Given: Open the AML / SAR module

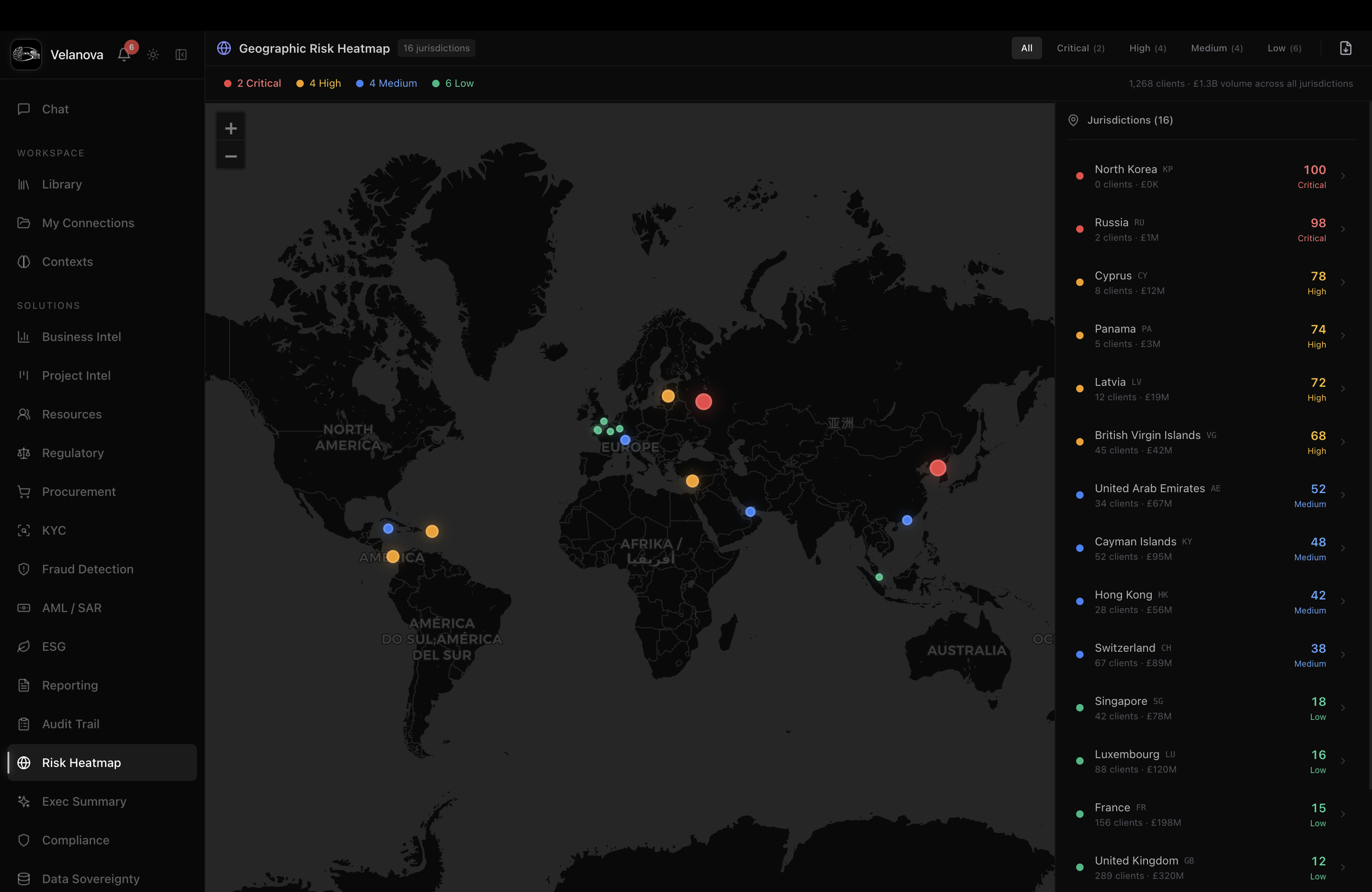Looking at the screenshot, I should point(71,607).
